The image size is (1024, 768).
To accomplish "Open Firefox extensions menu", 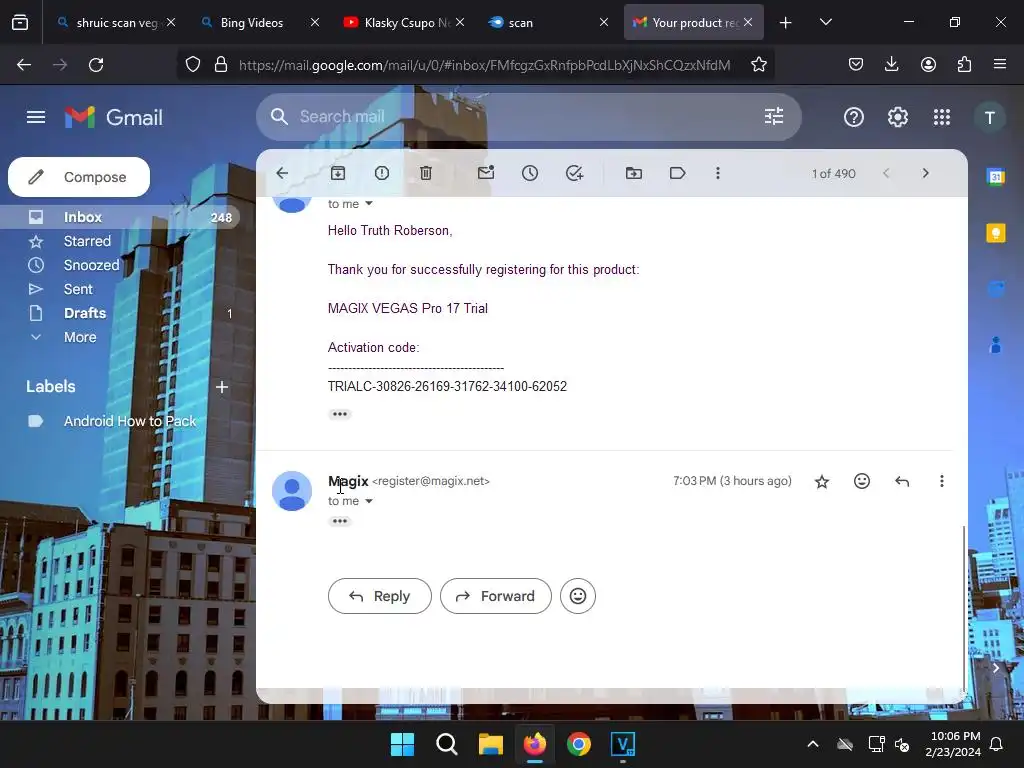I will tap(964, 65).
